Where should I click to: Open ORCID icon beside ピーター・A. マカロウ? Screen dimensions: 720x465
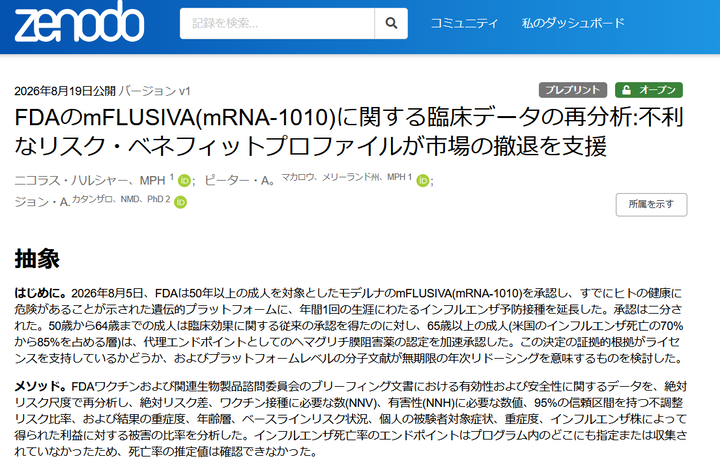click(x=423, y=181)
